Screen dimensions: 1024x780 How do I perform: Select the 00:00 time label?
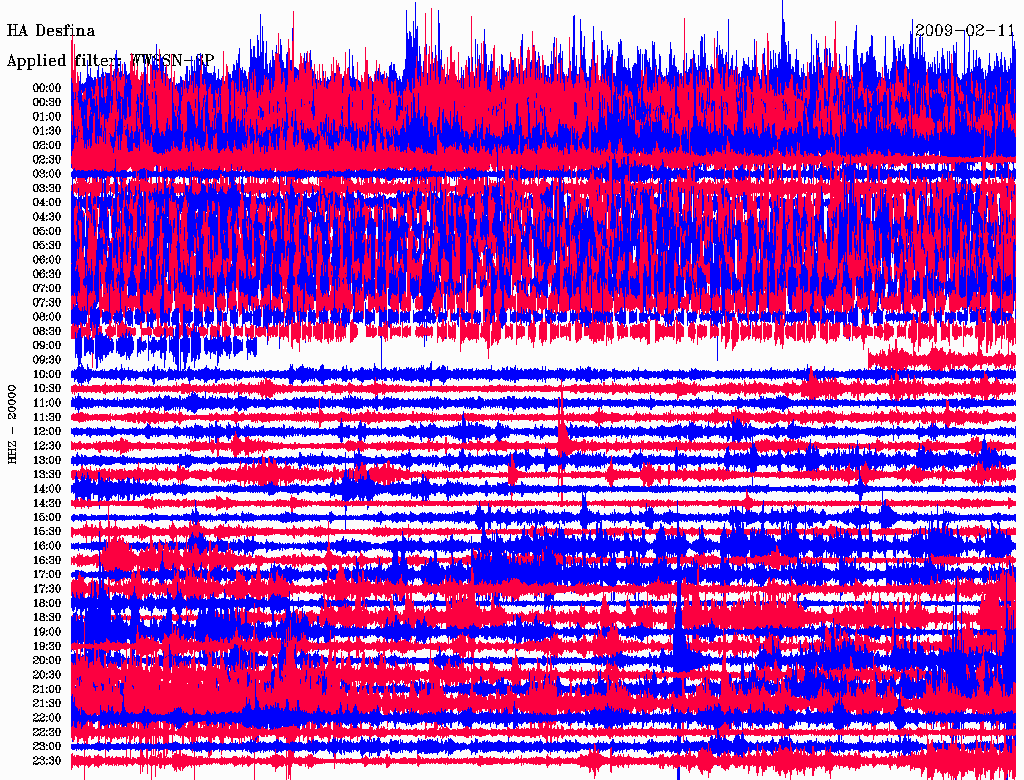[47, 88]
